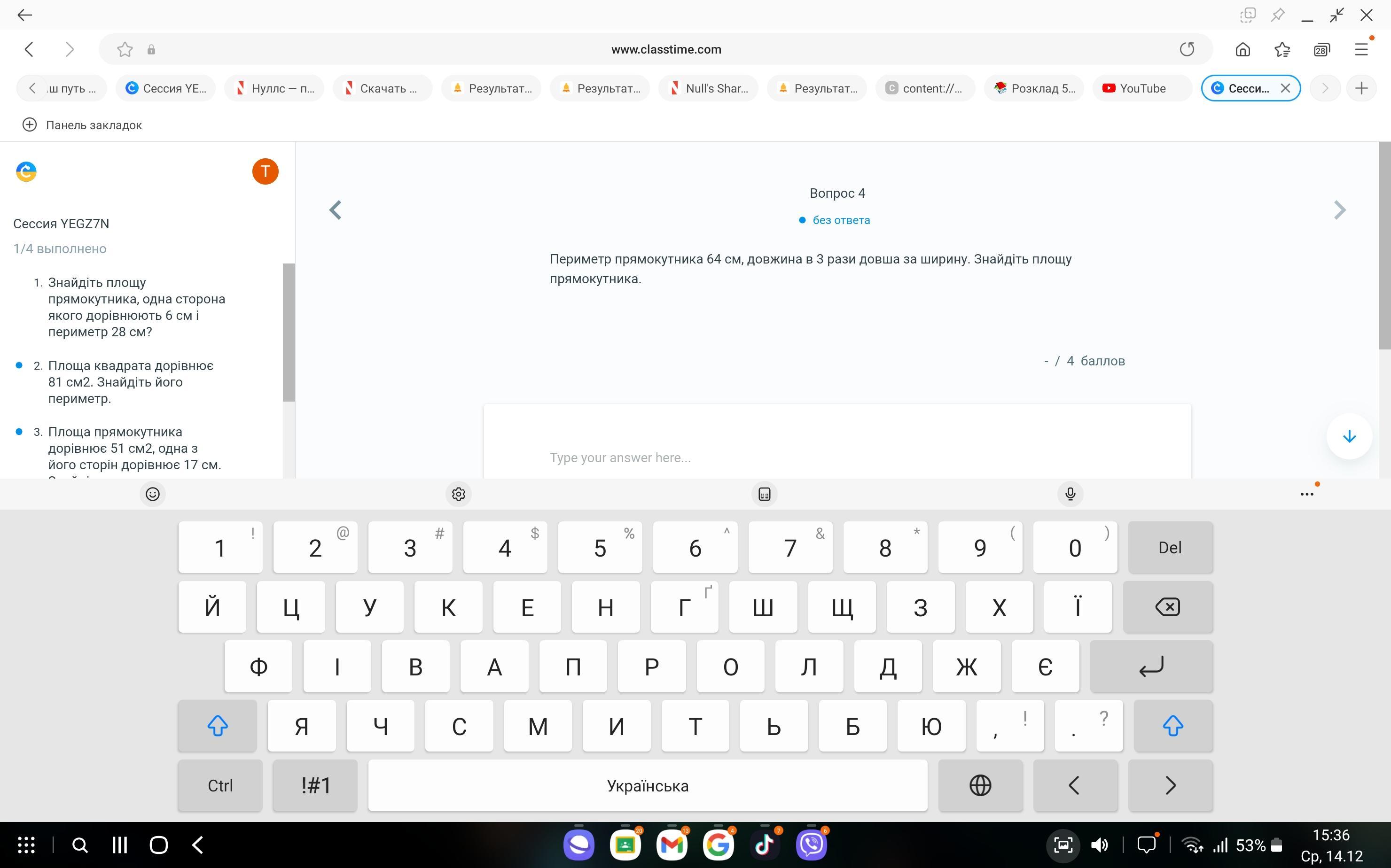Toggle the left Shift key
Viewport: 1391px width, 868px height.
[217, 726]
